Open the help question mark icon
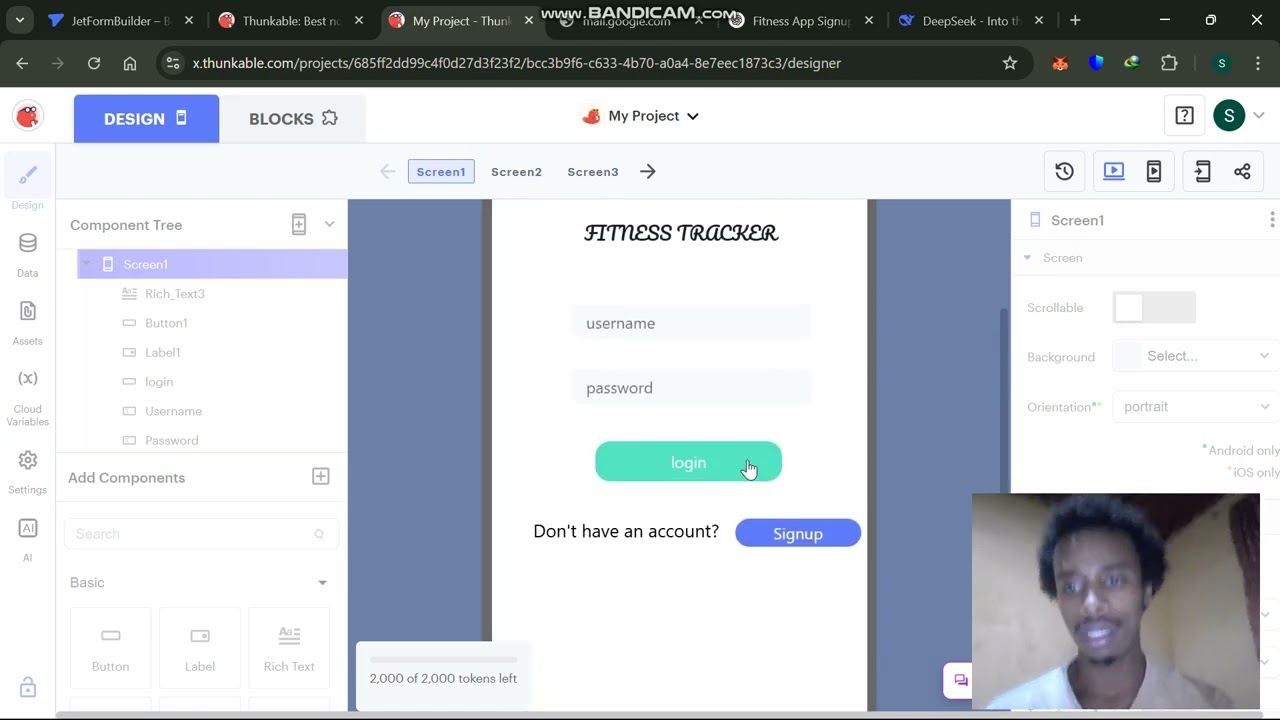Image resolution: width=1280 pixels, height=720 pixels. [x=1184, y=116]
